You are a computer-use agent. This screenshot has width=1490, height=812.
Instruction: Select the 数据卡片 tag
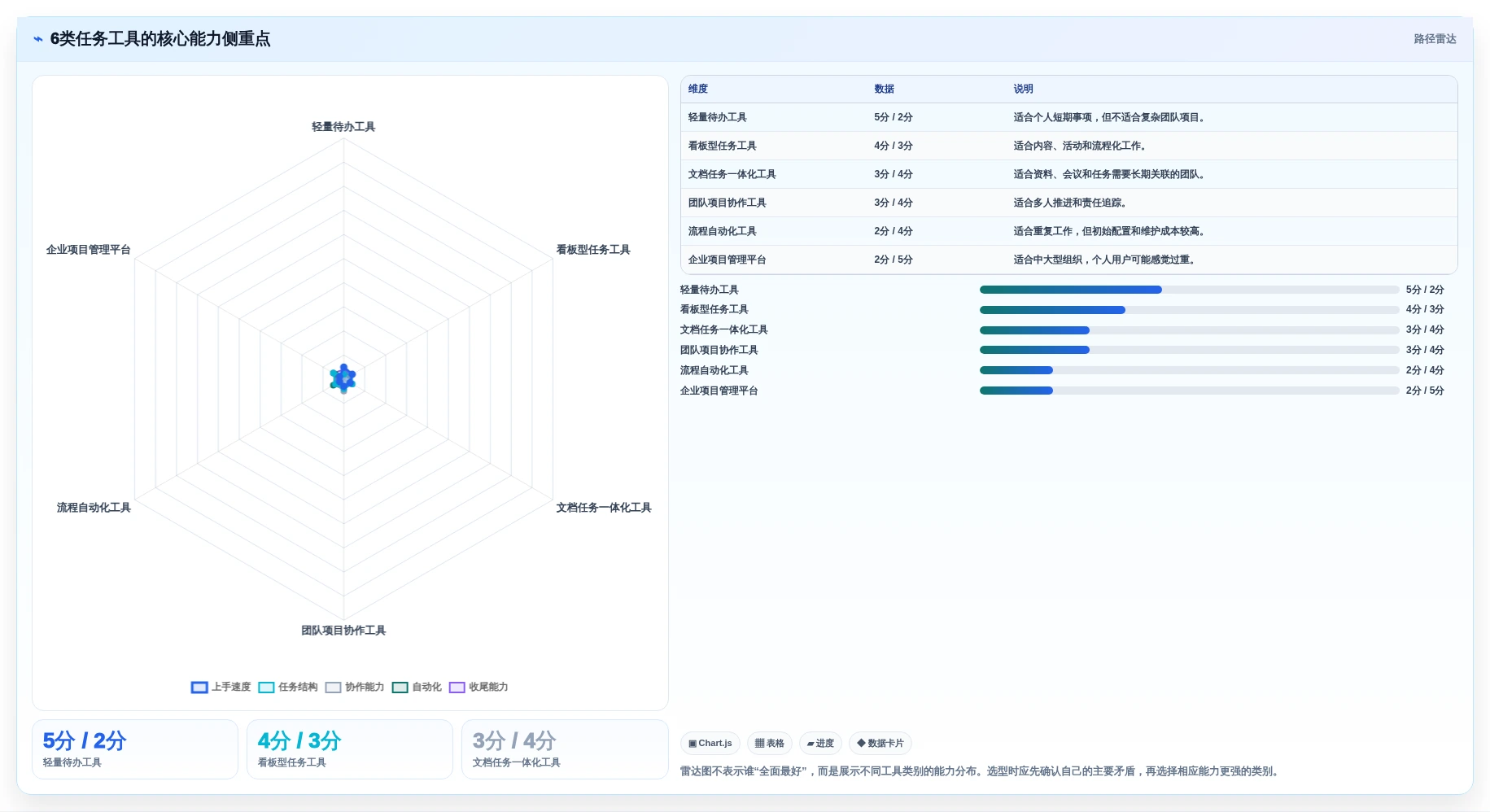(880, 743)
